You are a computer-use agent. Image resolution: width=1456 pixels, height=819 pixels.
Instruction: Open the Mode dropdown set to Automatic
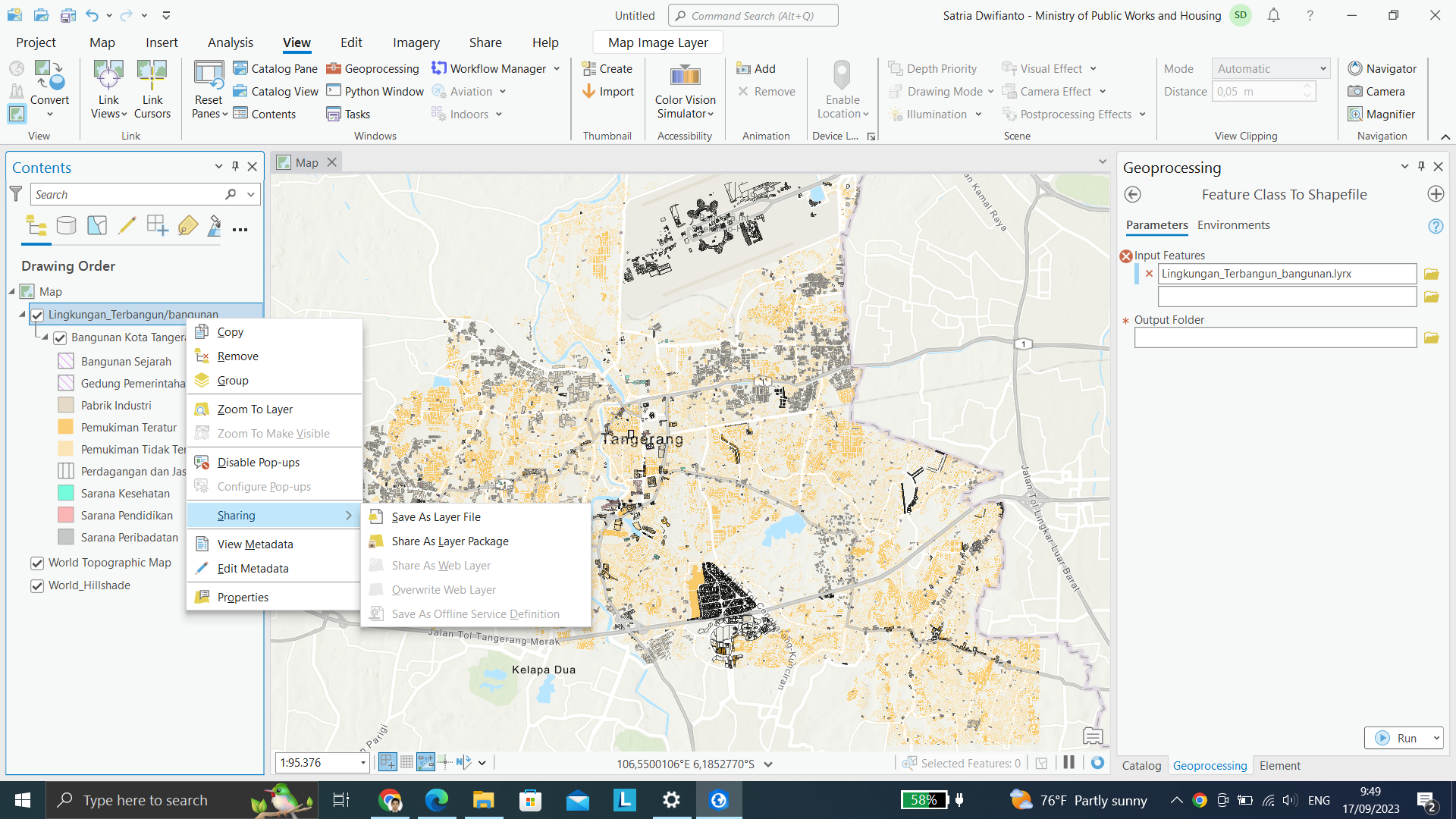tap(1270, 68)
